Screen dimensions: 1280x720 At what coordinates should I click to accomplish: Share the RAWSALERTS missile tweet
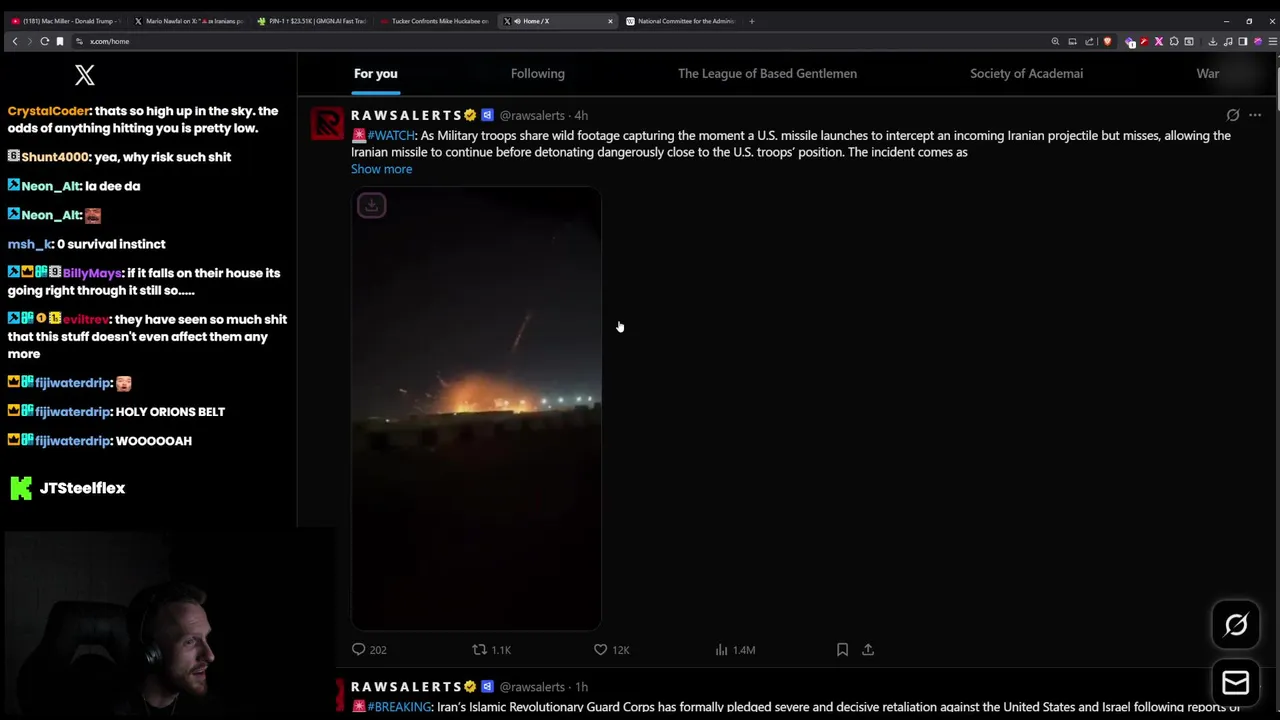coord(868,650)
